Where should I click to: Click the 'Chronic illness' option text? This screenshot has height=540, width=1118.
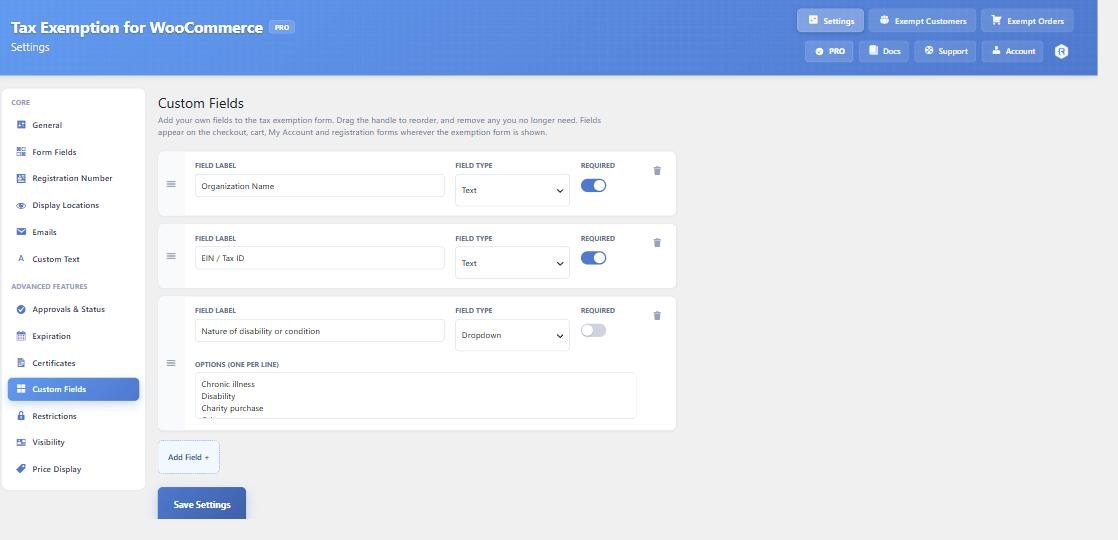pos(227,384)
